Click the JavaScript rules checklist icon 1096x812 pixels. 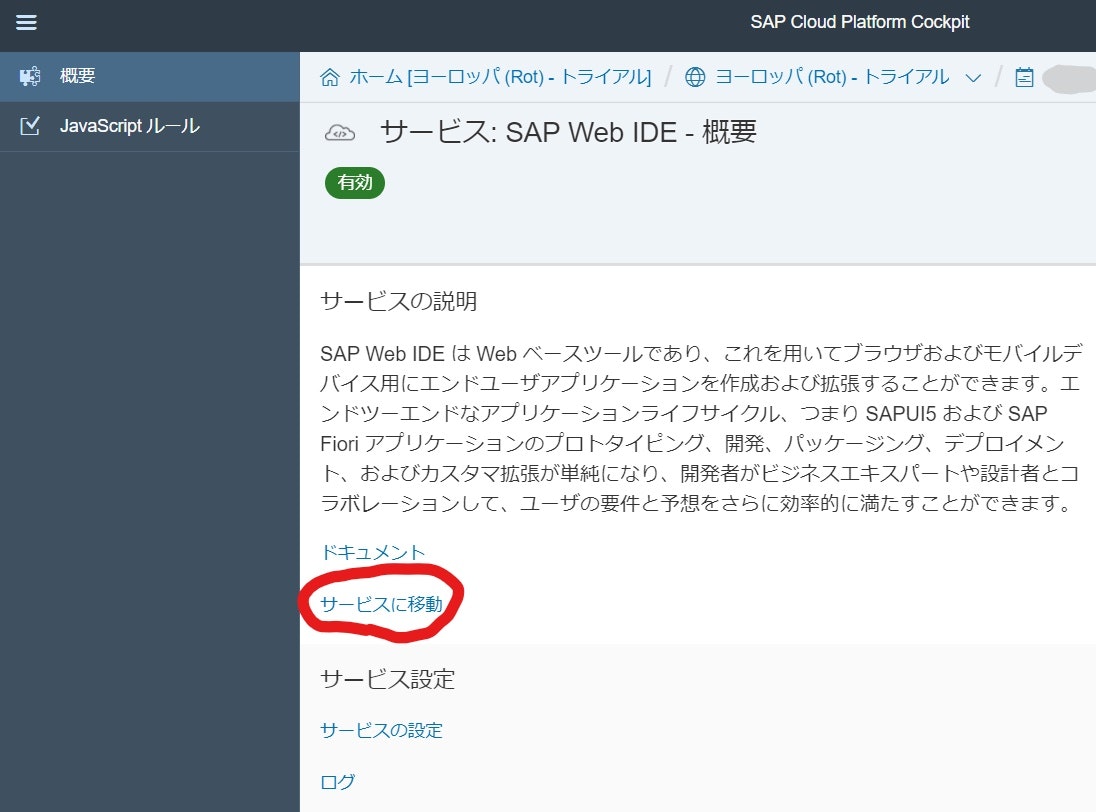[30, 127]
